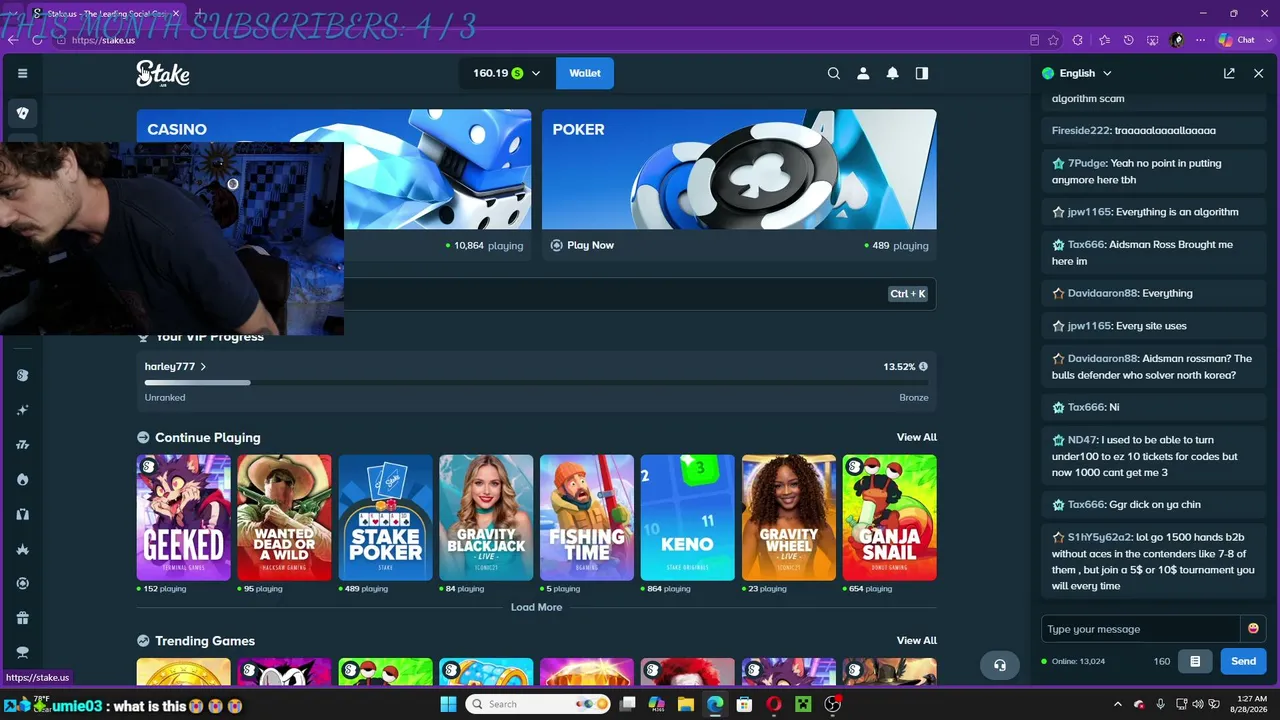Open the notifications bell
This screenshot has width=1280, height=720.
point(892,73)
